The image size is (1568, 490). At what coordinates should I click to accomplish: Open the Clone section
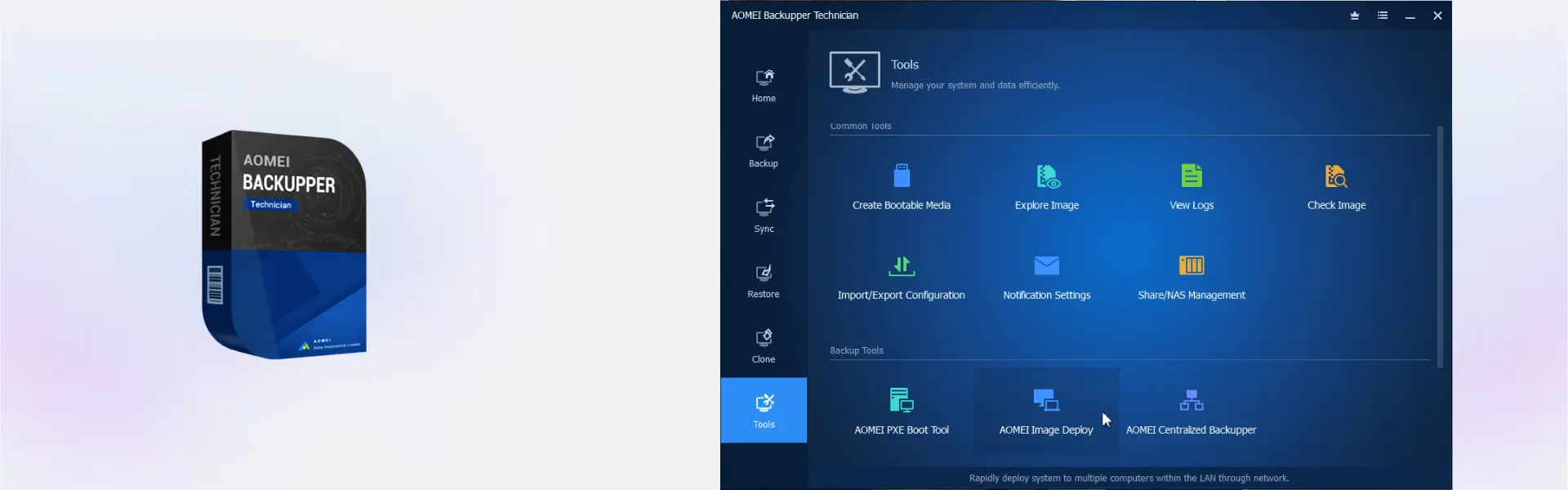tap(764, 346)
